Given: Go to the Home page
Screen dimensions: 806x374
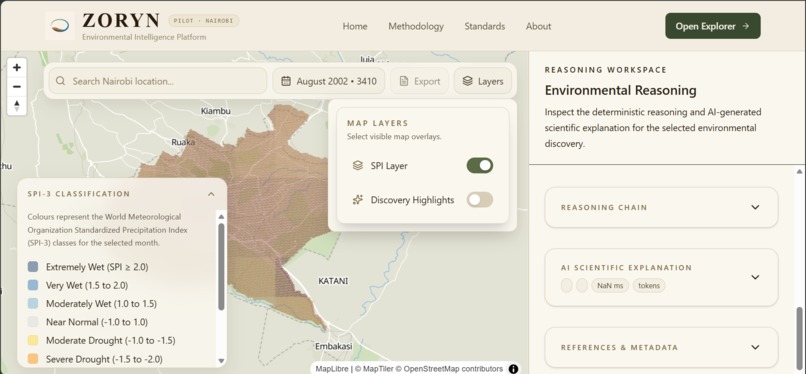Looking at the screenshot, I should click(355, 26).
